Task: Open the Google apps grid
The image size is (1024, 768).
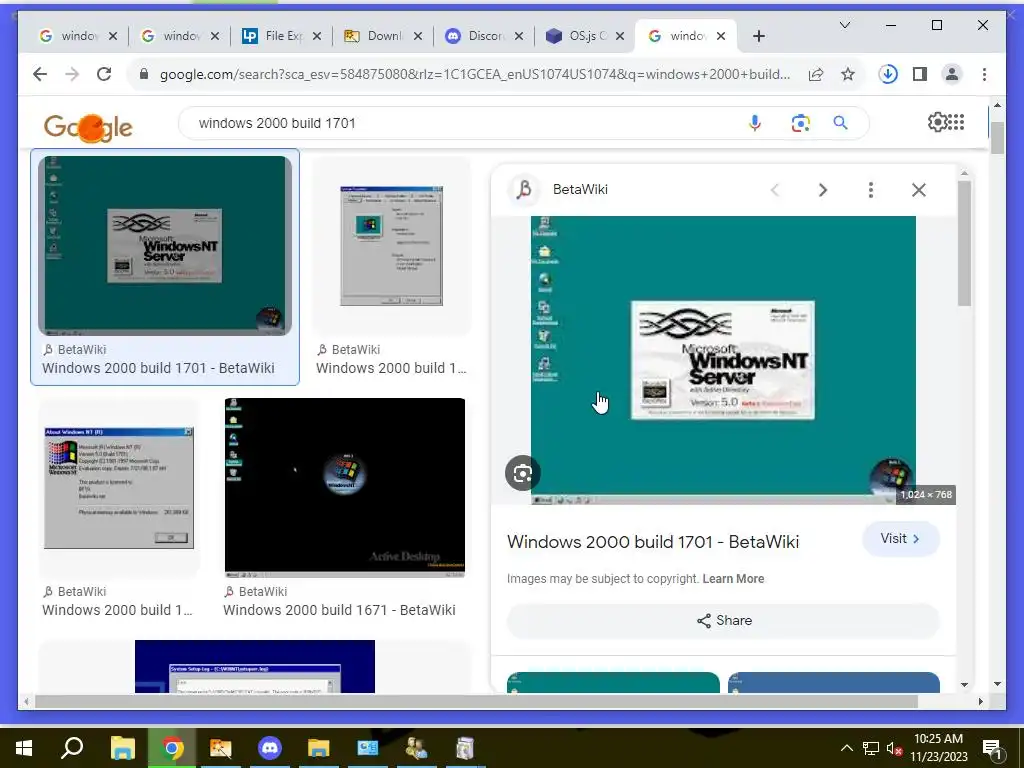Action: [957, 122]
